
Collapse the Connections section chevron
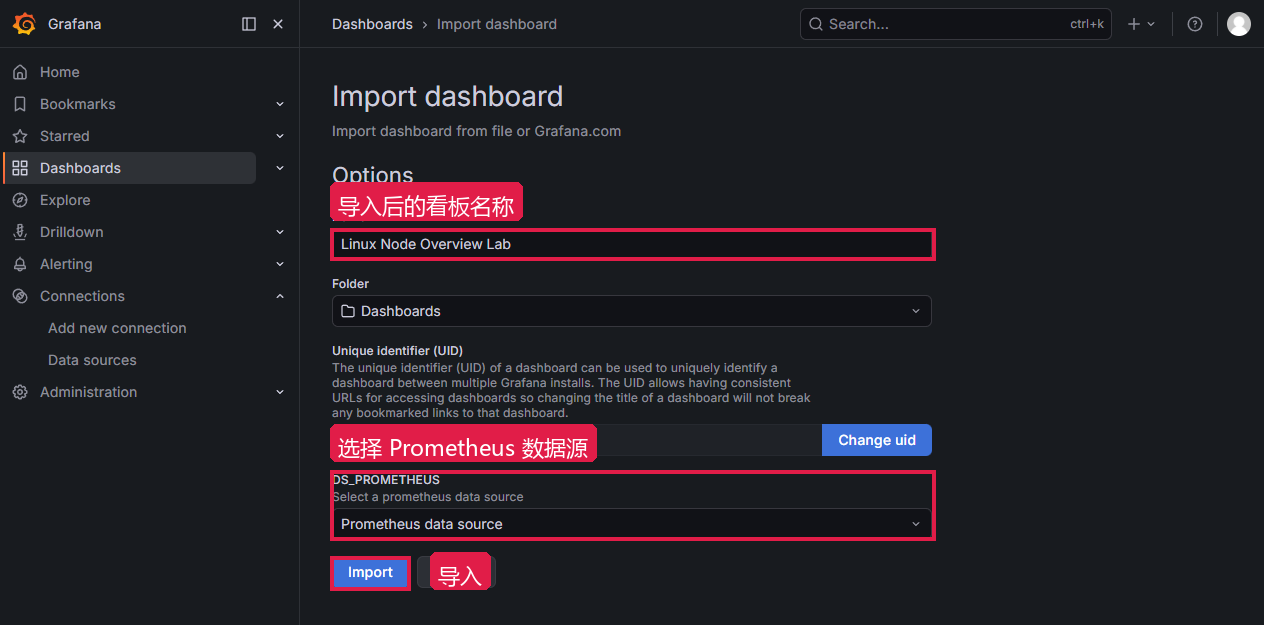pos(280,296)
